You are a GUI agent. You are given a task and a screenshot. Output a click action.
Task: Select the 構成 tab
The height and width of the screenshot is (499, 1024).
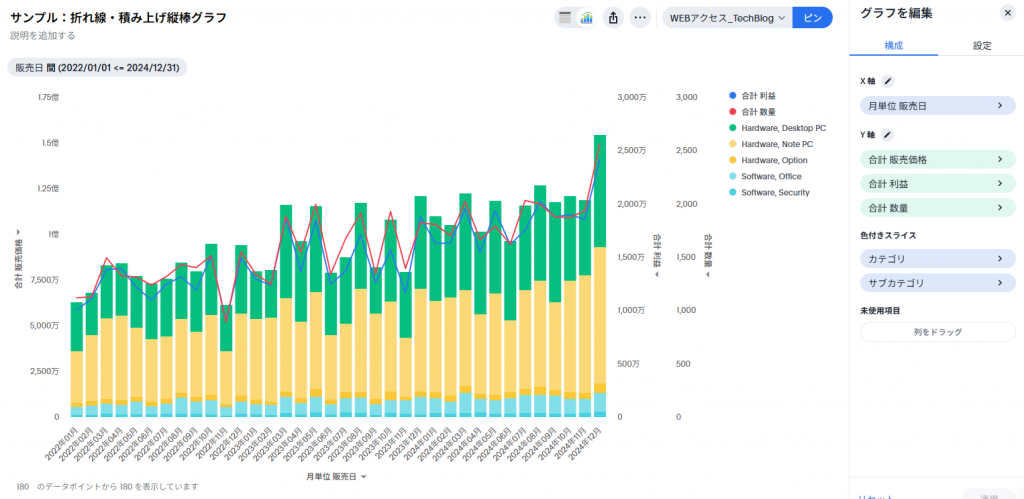[x=893, y=46]
